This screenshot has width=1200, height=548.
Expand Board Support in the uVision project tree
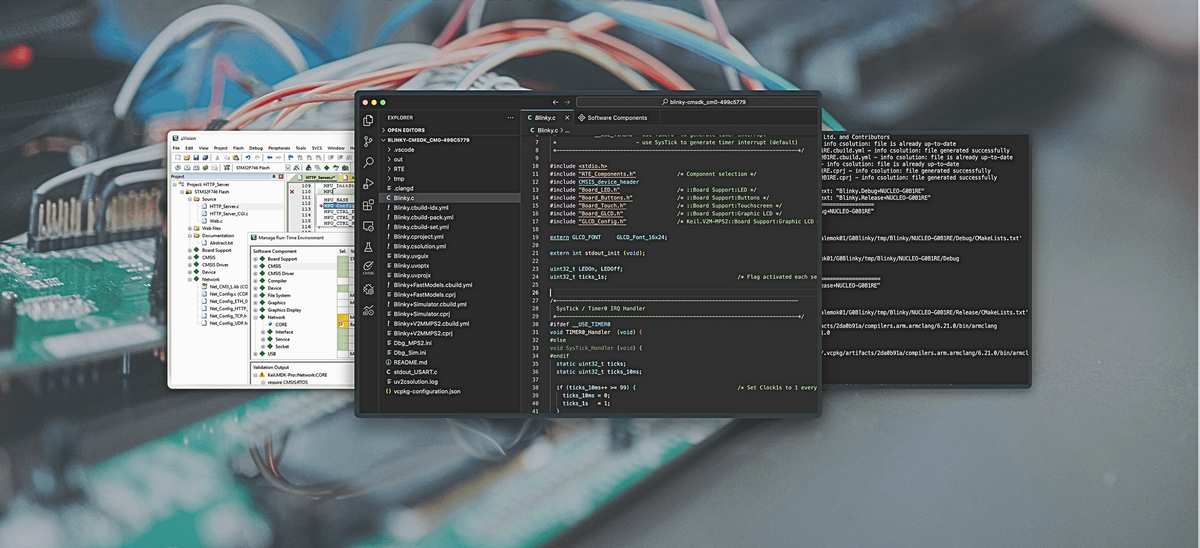click(190, 250)
